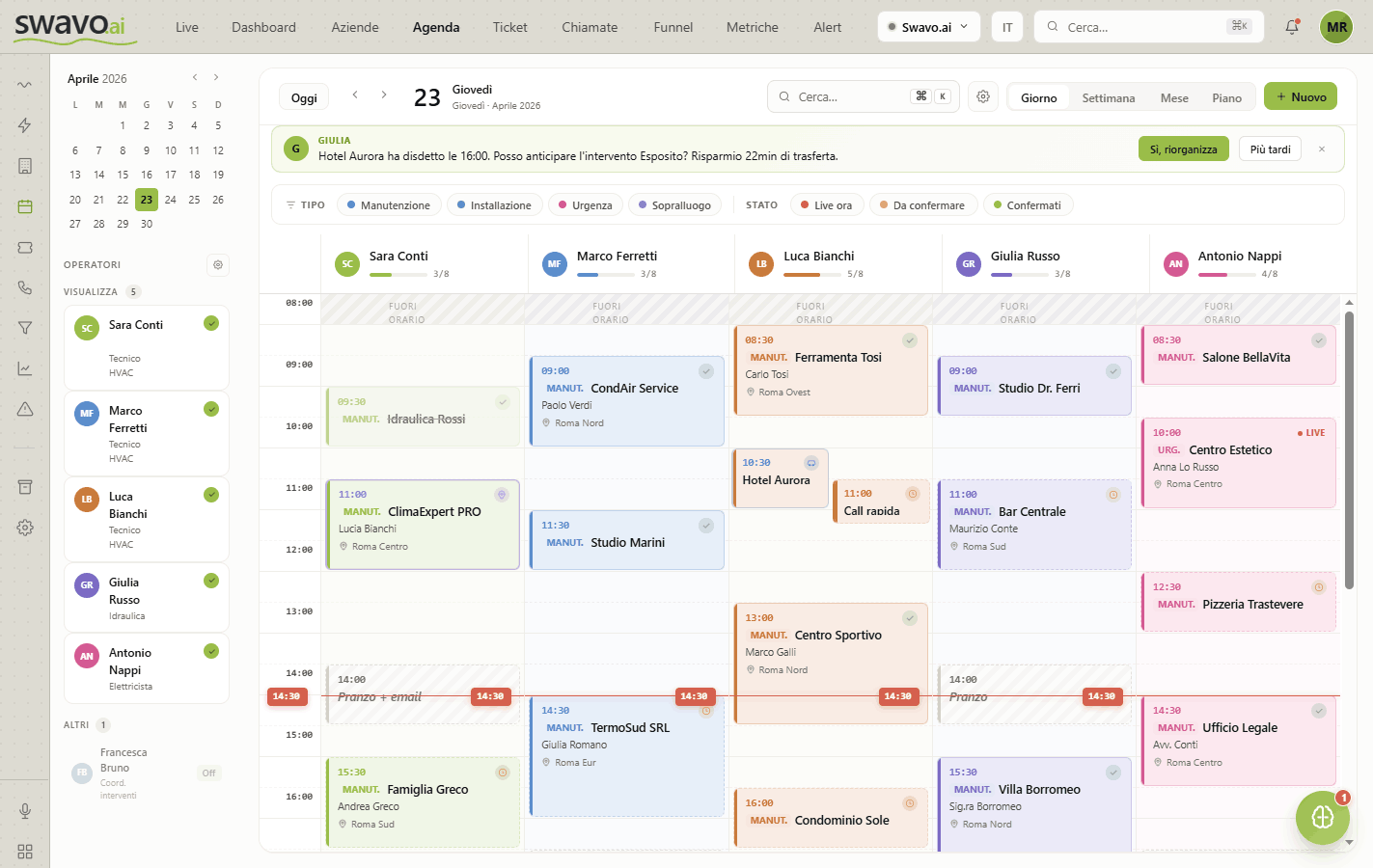Viewport: 1373px width, 868px height.
Task: Select the calendar agenda sidebar icon
Action: (x=25, y=206)
